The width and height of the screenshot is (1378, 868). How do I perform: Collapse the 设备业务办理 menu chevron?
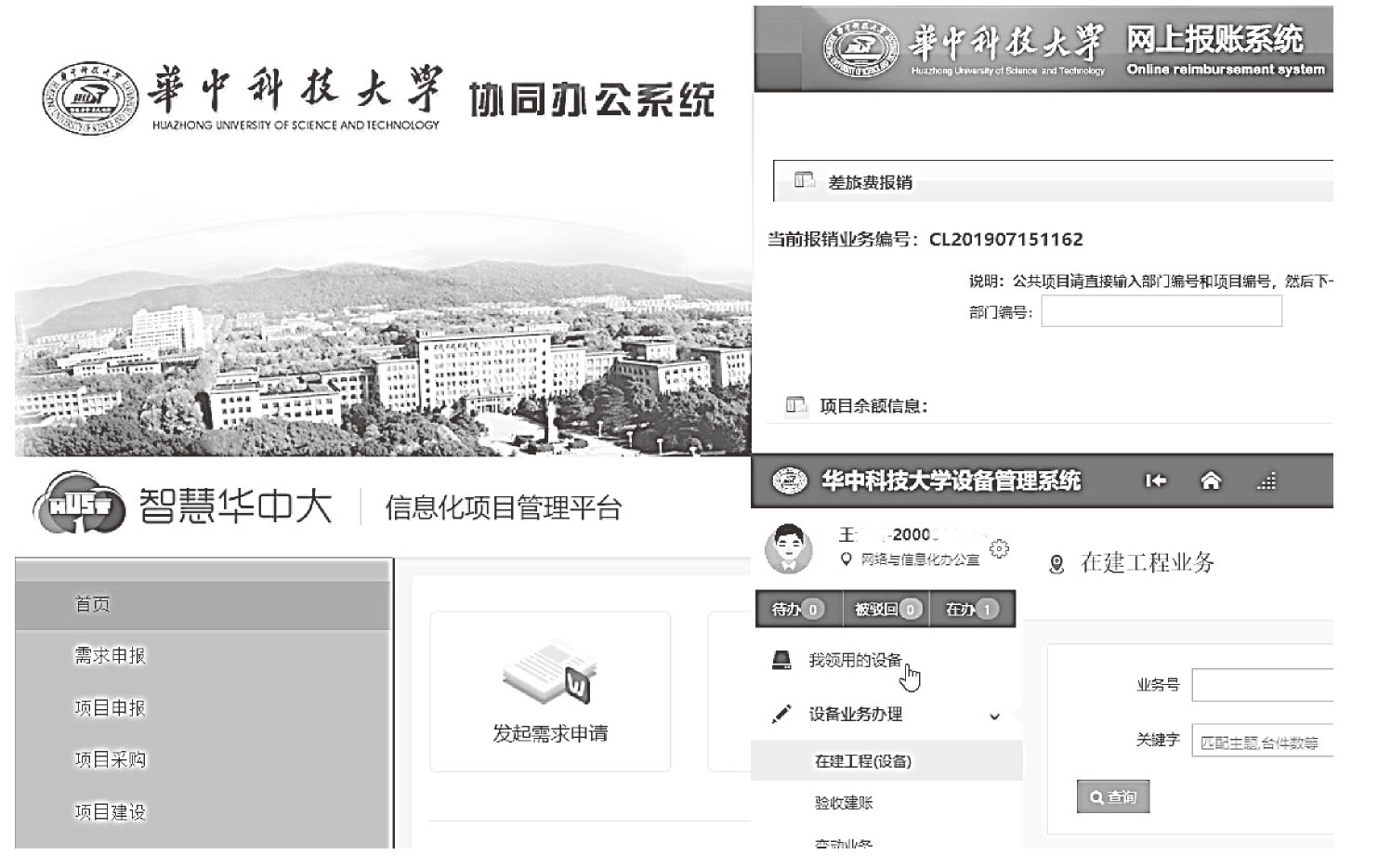click(x=994, y=716)
